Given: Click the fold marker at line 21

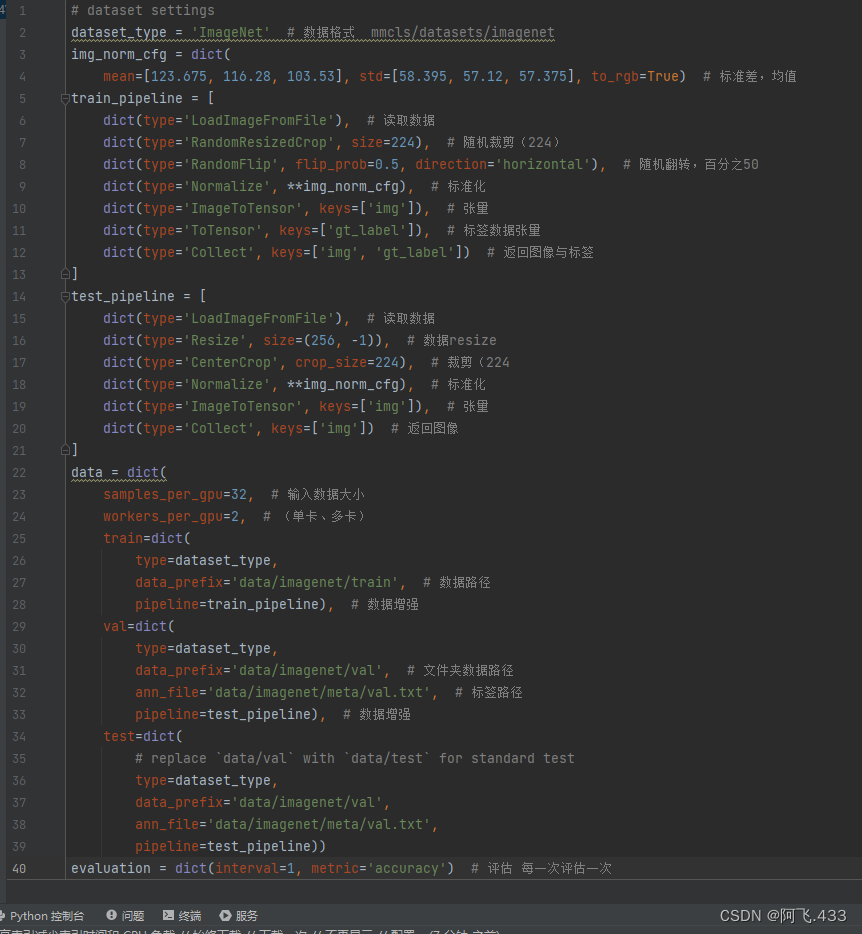Looking at the screenshot, I should coord(63,450).
